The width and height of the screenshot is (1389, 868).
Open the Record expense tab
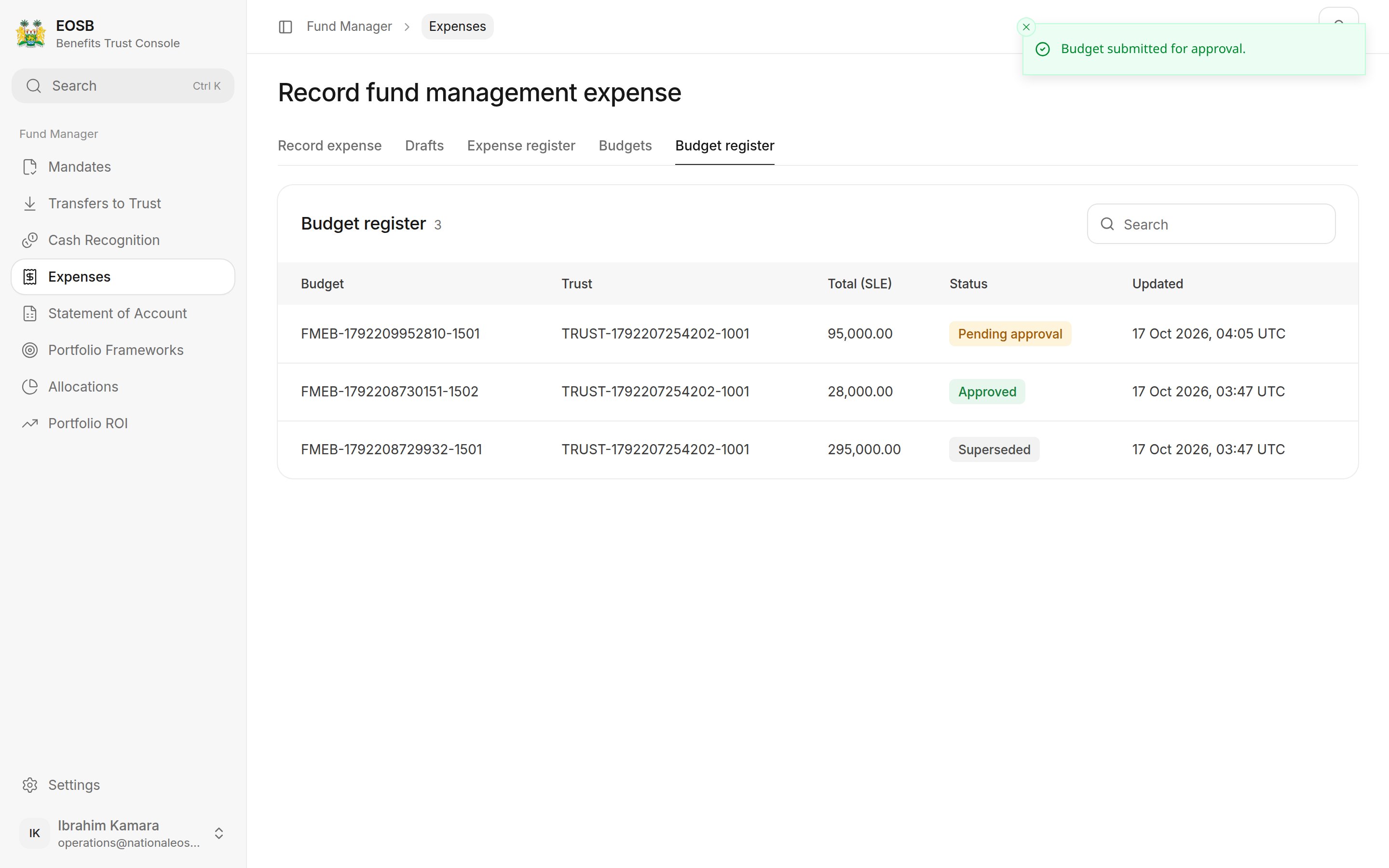pos(329,146)
